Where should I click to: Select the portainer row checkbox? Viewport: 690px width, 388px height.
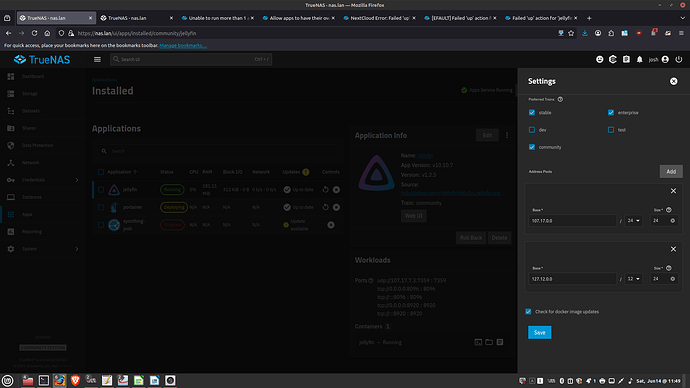[x=101, y=207]
